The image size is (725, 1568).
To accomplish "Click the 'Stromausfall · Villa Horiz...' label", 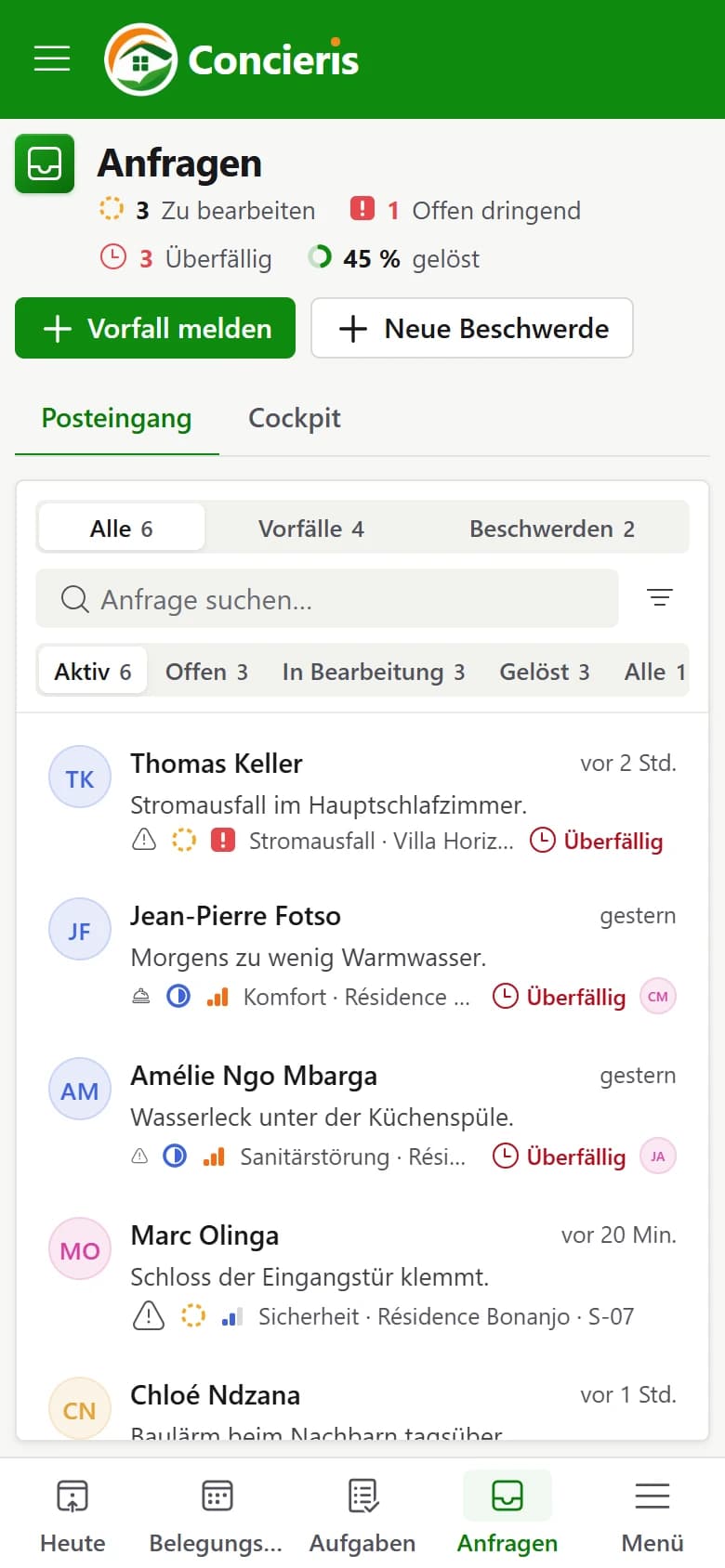I will click(381, 841).
